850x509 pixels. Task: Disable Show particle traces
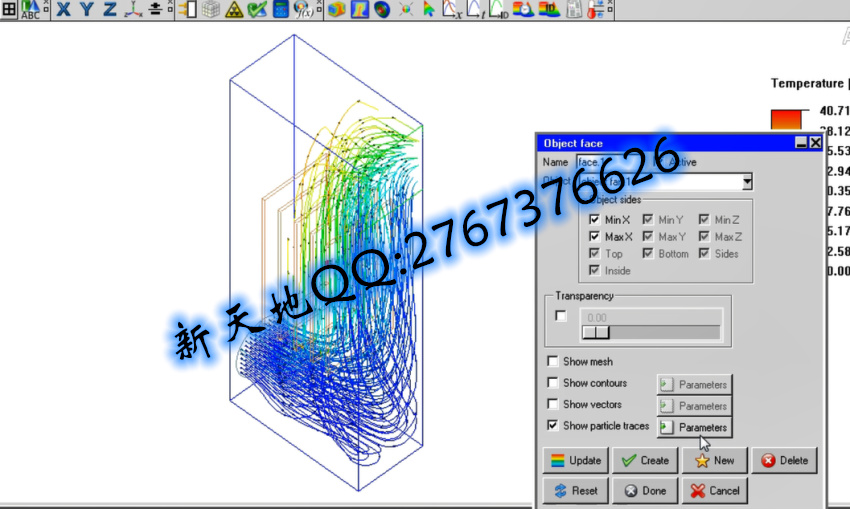click(x=552, y=426)
